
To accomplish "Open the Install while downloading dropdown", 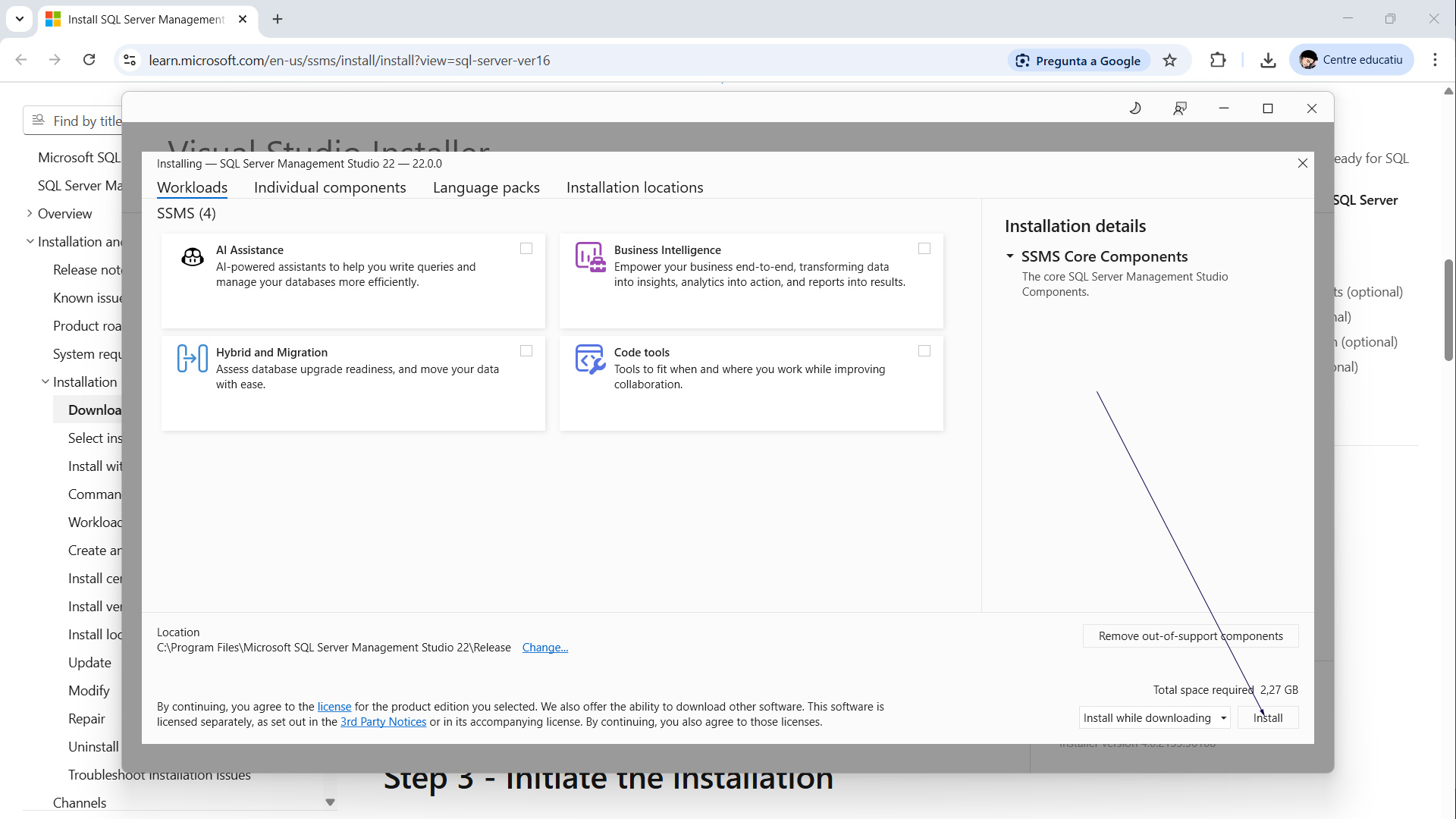I will [1154, 717].
